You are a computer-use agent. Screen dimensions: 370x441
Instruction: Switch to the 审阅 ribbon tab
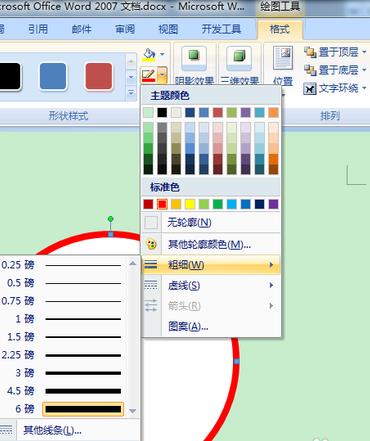click(x=125, y=29)
